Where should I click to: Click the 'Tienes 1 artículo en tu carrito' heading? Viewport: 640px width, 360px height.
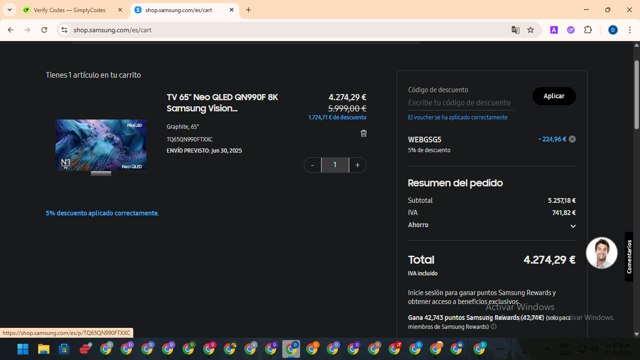(93, 75)
